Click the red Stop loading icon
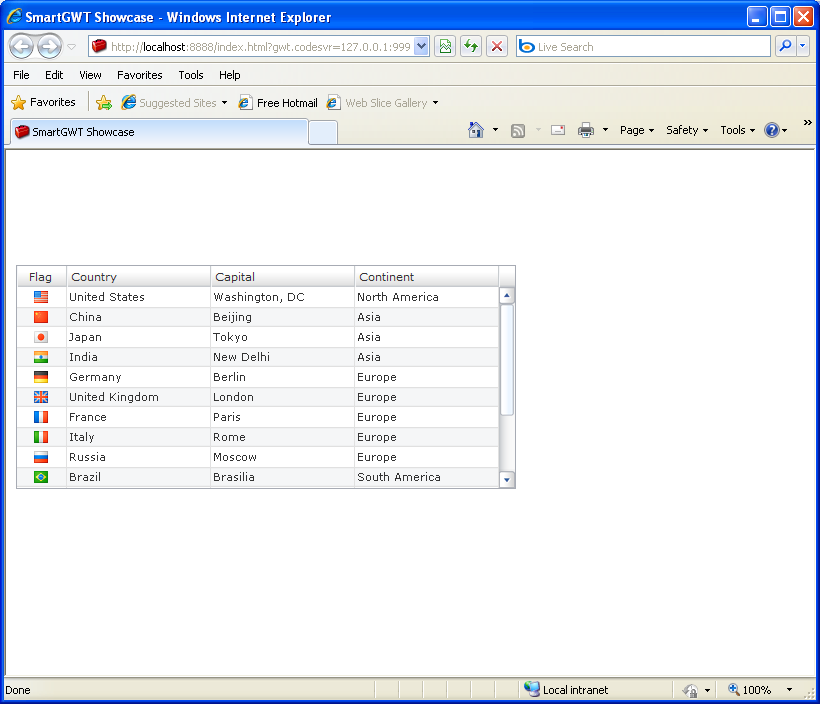The height and width of the screenshot is (704, 820). click(497, 47)
